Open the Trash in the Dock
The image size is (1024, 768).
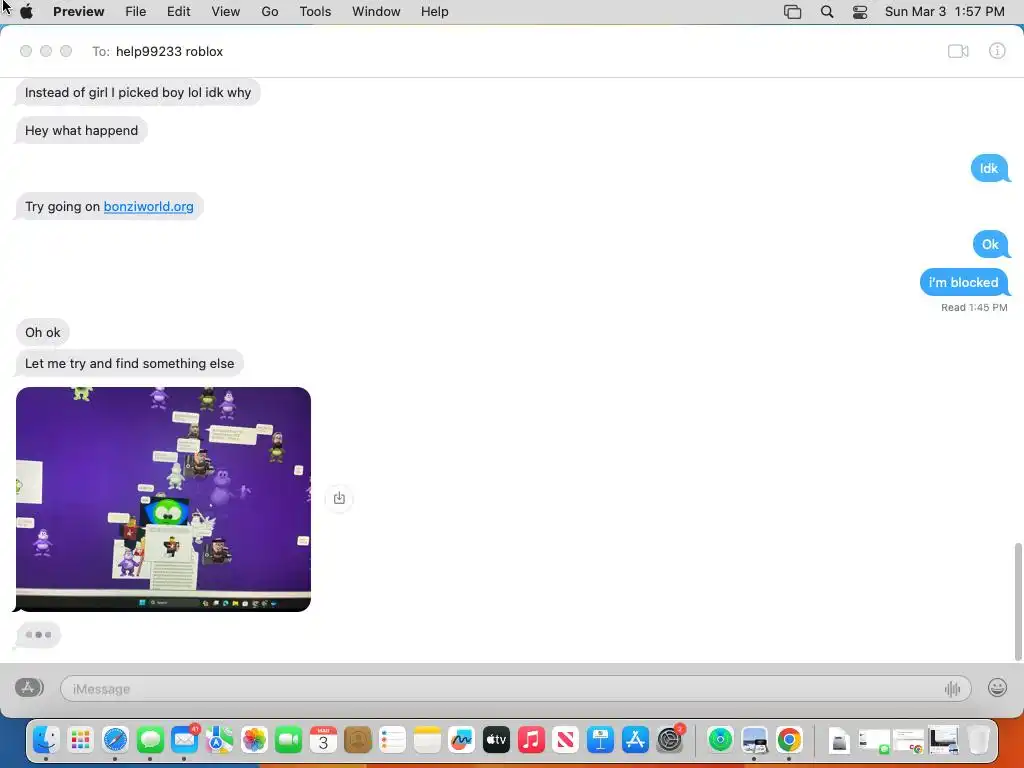[x=978, y=740]
